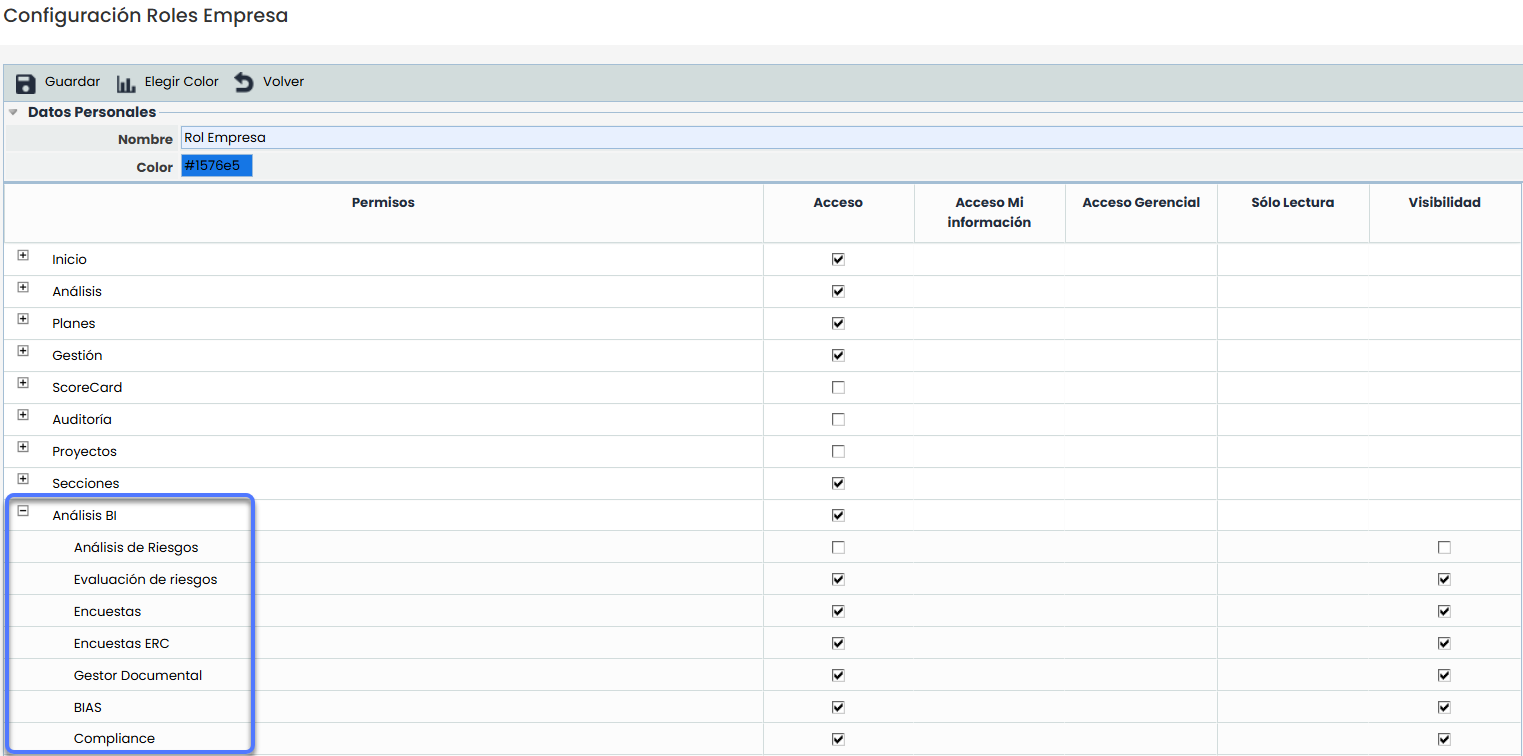
Task: Click the Volver button label
Action: [x=283, y=82]
